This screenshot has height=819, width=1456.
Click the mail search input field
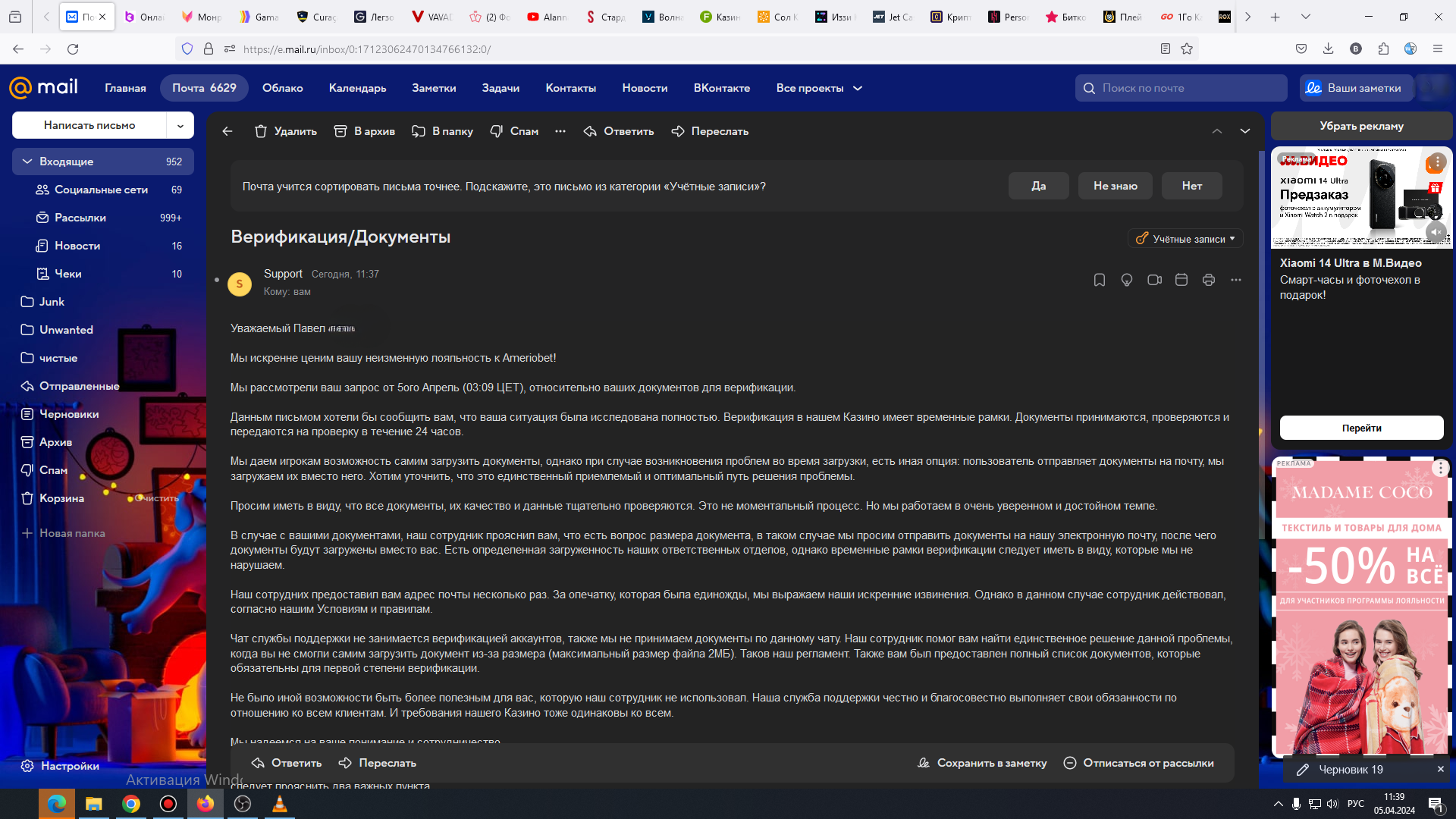pyautogui.click(x=1187, y=88)
